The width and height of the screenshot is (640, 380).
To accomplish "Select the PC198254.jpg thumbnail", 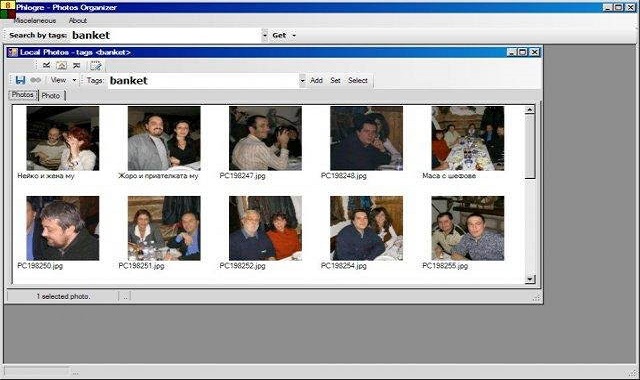I will pyautogui.click(x=367, y=228).
